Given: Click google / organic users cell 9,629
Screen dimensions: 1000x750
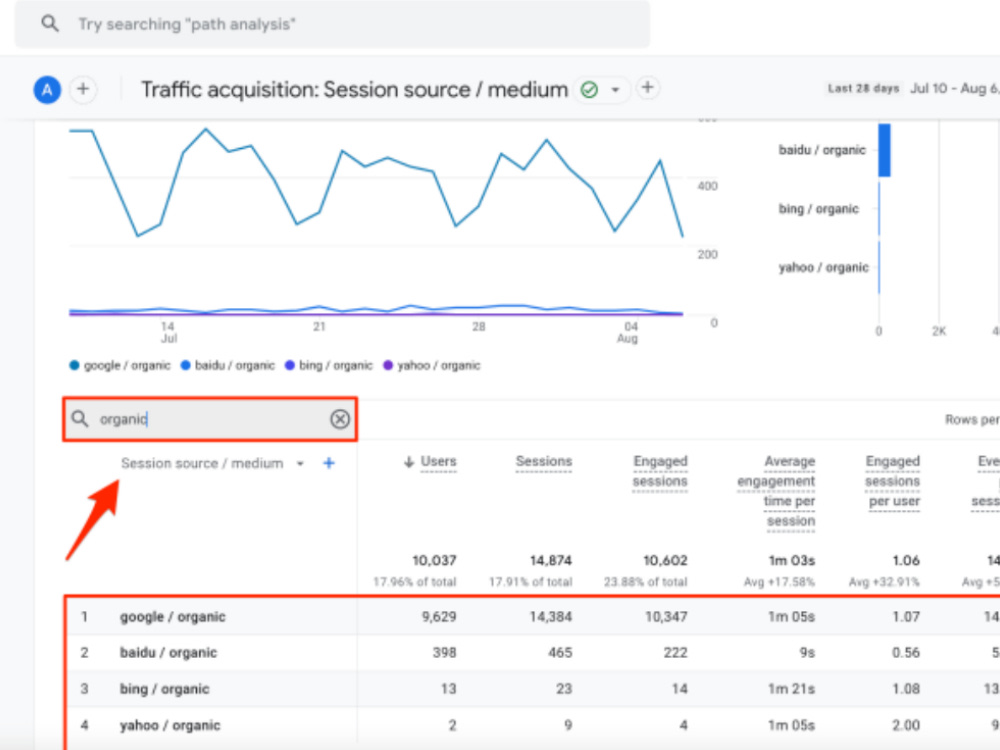Looking at the screenshot, I should 439,617.
